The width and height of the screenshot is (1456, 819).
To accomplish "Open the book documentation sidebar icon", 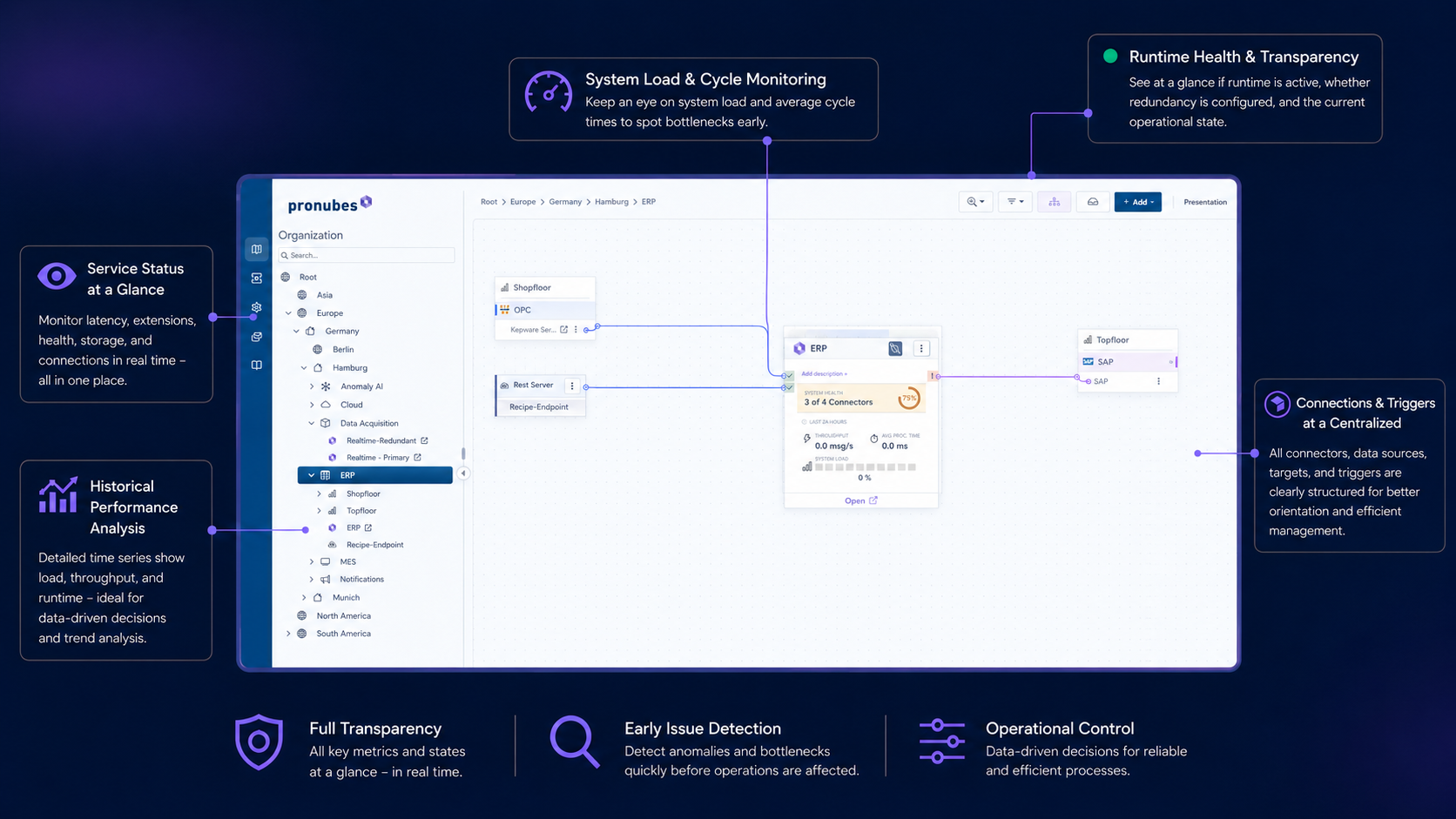I will 256,366.
